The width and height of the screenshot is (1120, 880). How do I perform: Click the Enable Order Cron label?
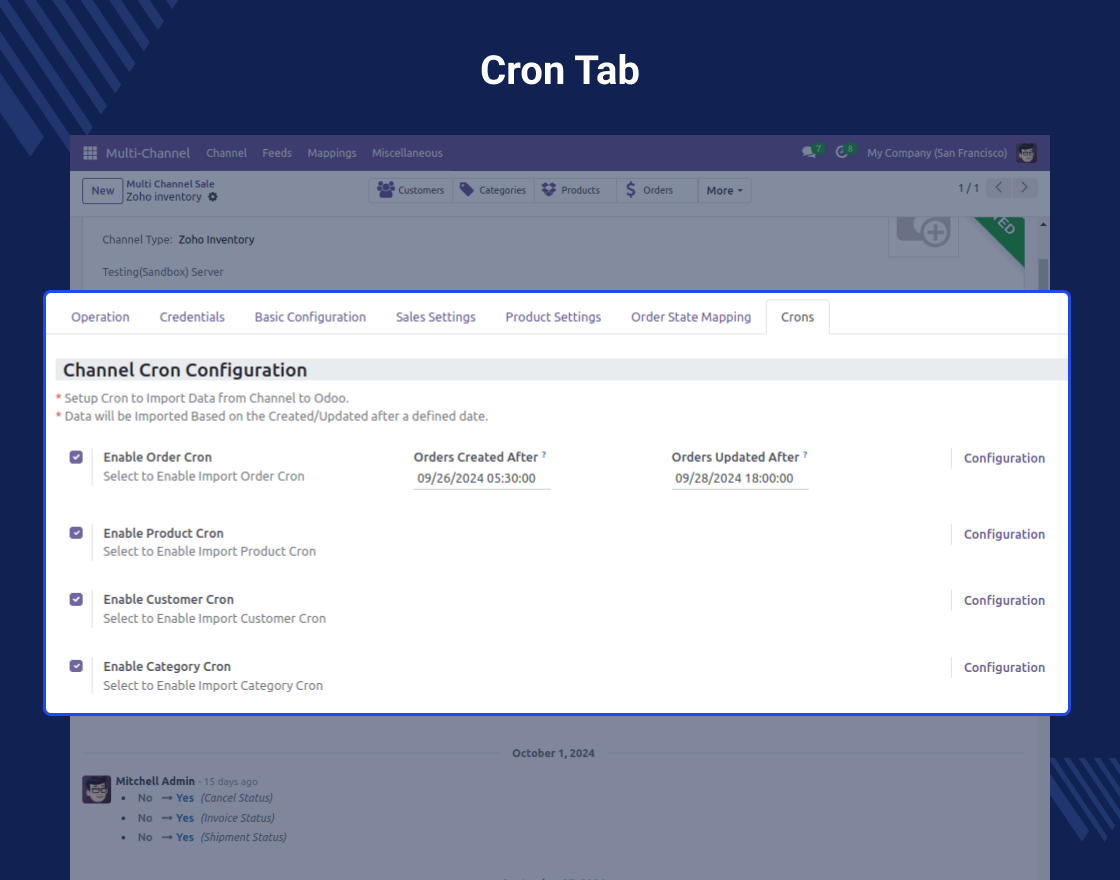(x=157, y=457)
